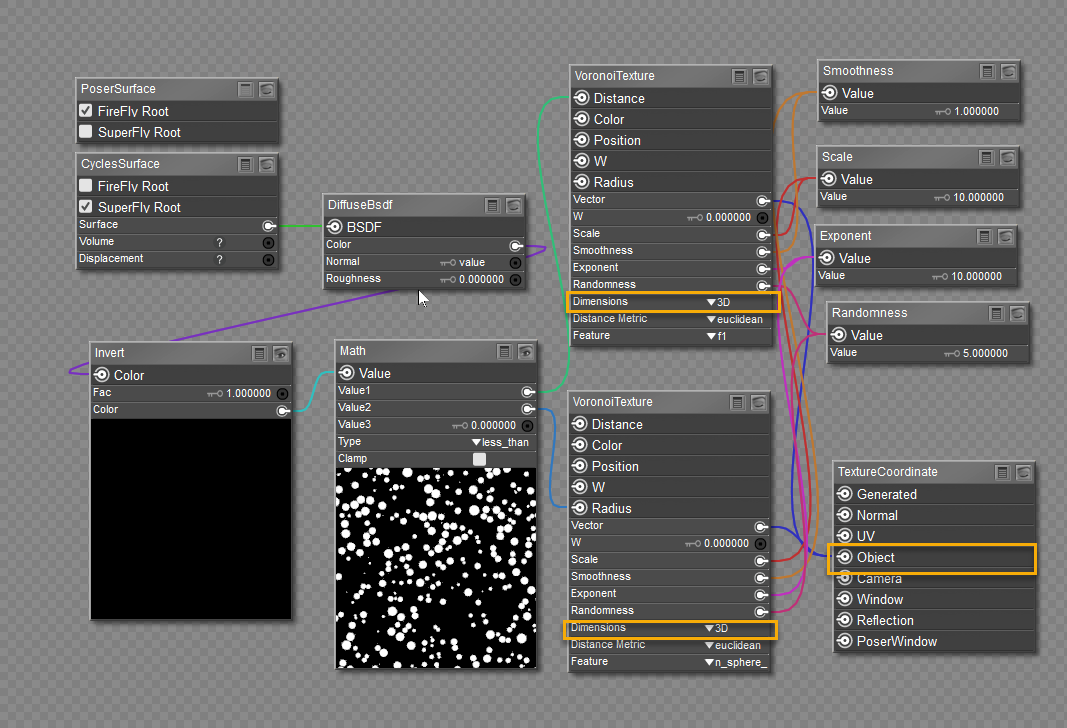Open the Distance Metric dropdown showing euclidean with f1
Image resolution: width=1067 pixels, height=728 pixels.
point(733,319)
